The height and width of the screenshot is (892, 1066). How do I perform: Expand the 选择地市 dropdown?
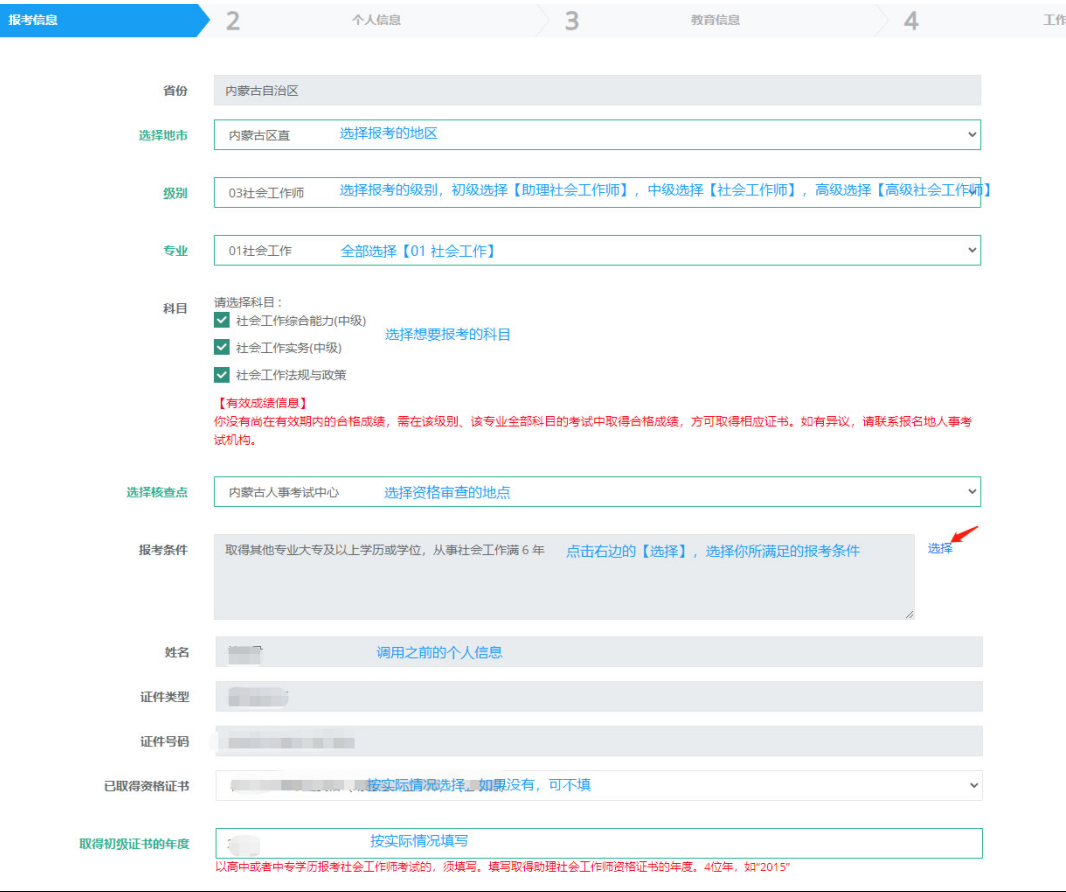[597, 135]
